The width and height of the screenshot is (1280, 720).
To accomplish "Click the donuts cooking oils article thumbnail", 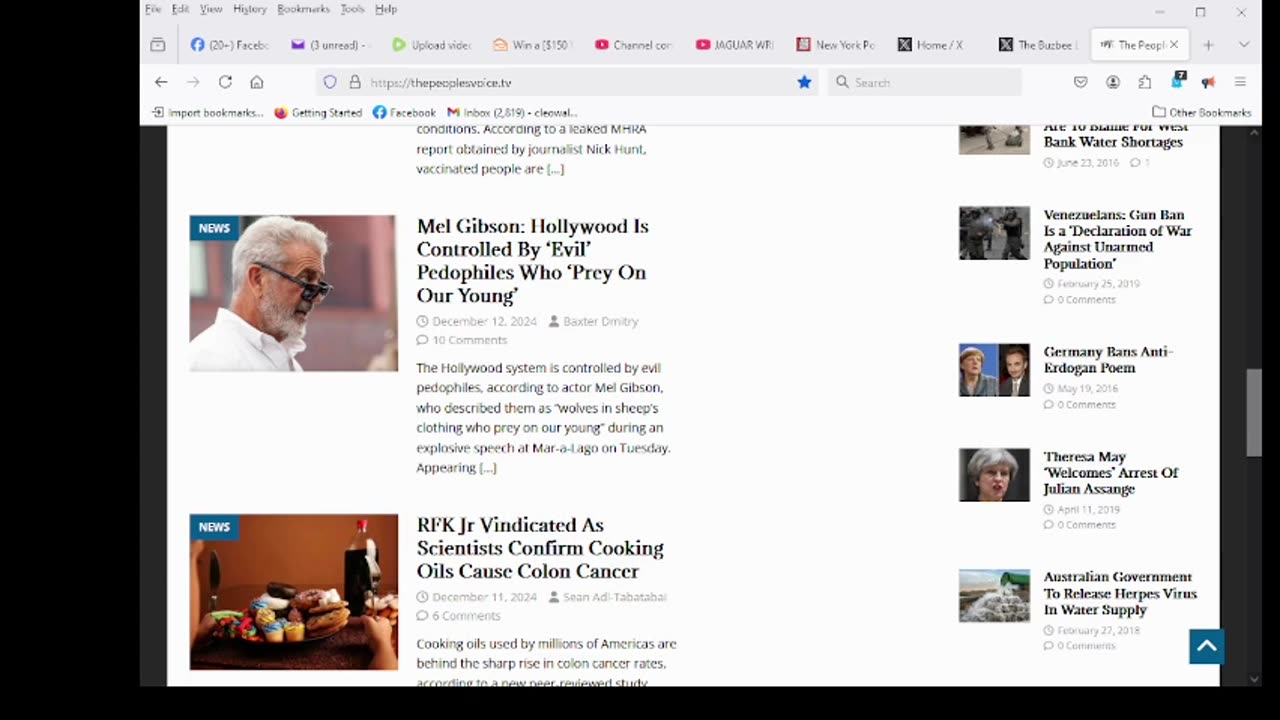I will (293, 592).
